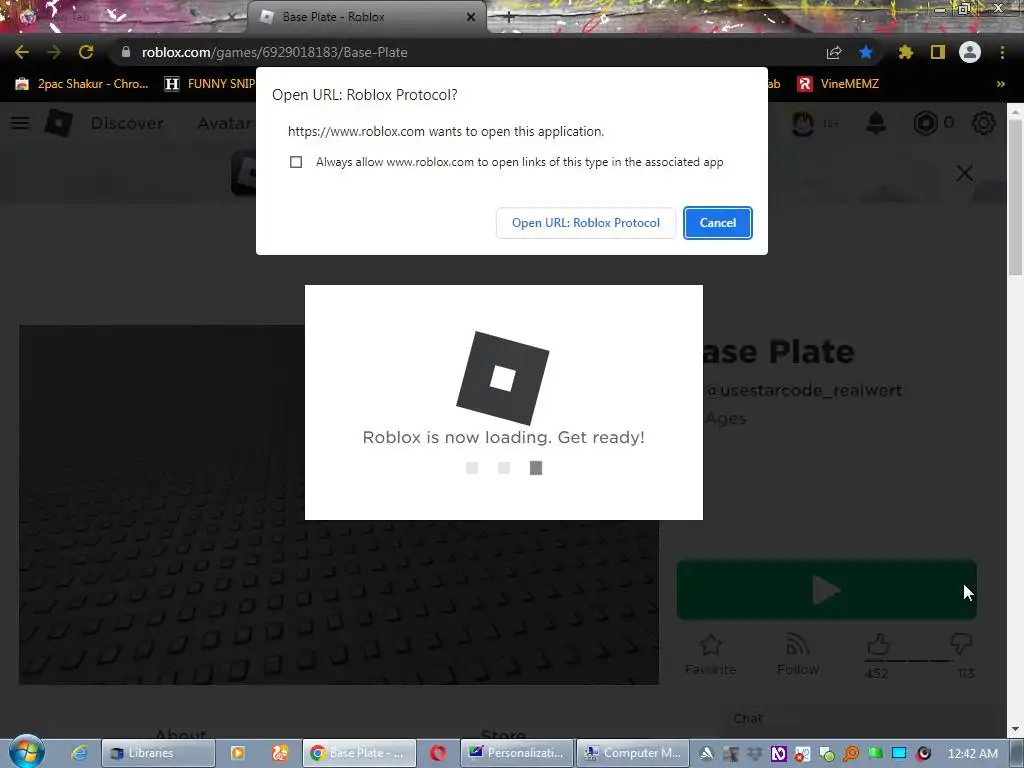This screenshot has height=768, width=1024.
Task: Open the Chrome profile avatar
Action: point(970,52)
